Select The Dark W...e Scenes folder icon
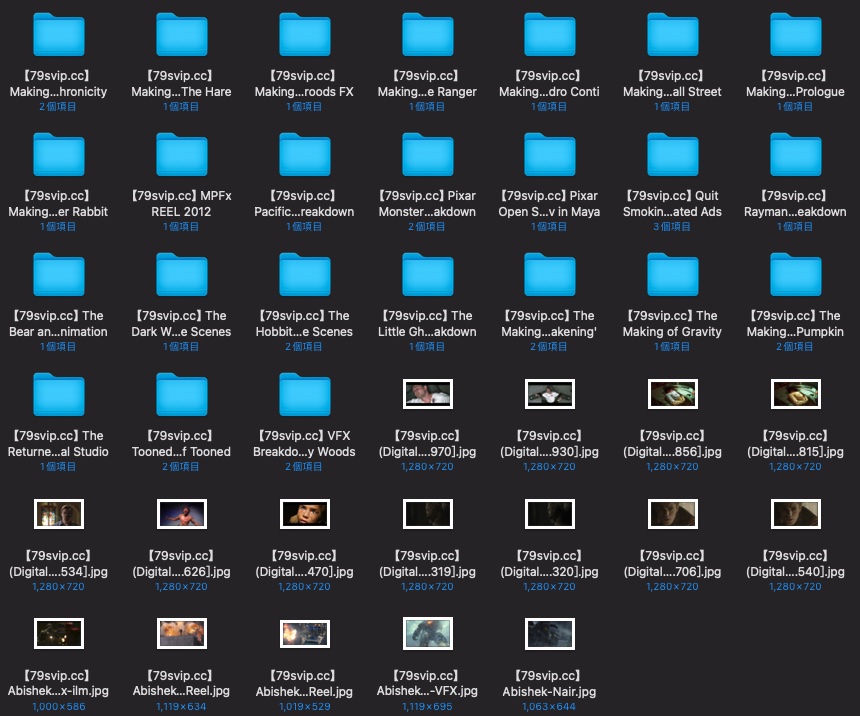The height and width of the screenshot is (716, 860). pyautogui.click(x=182, y=275)
